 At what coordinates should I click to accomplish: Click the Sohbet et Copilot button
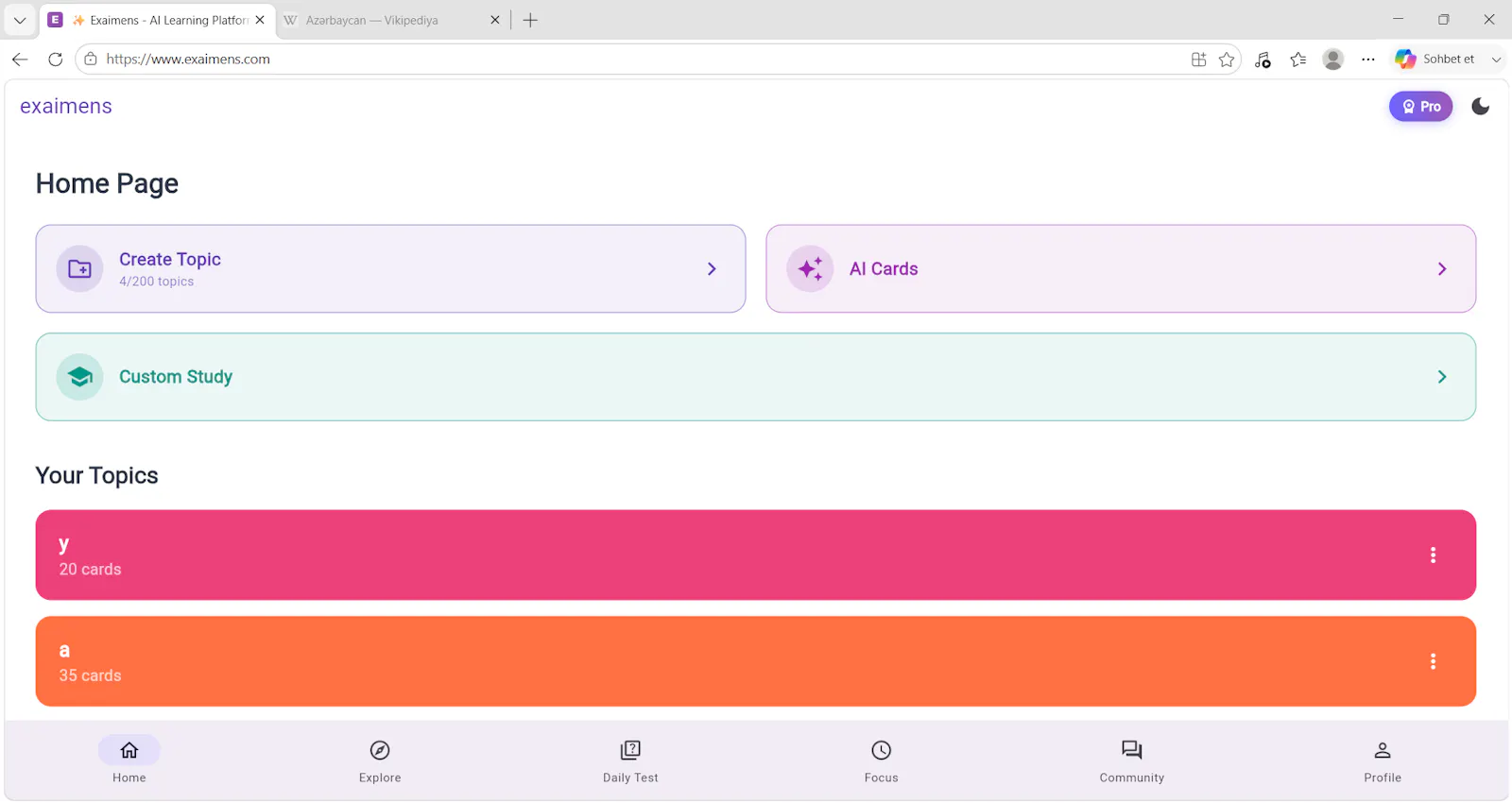pyautogui.click(x=1436, y=60)
